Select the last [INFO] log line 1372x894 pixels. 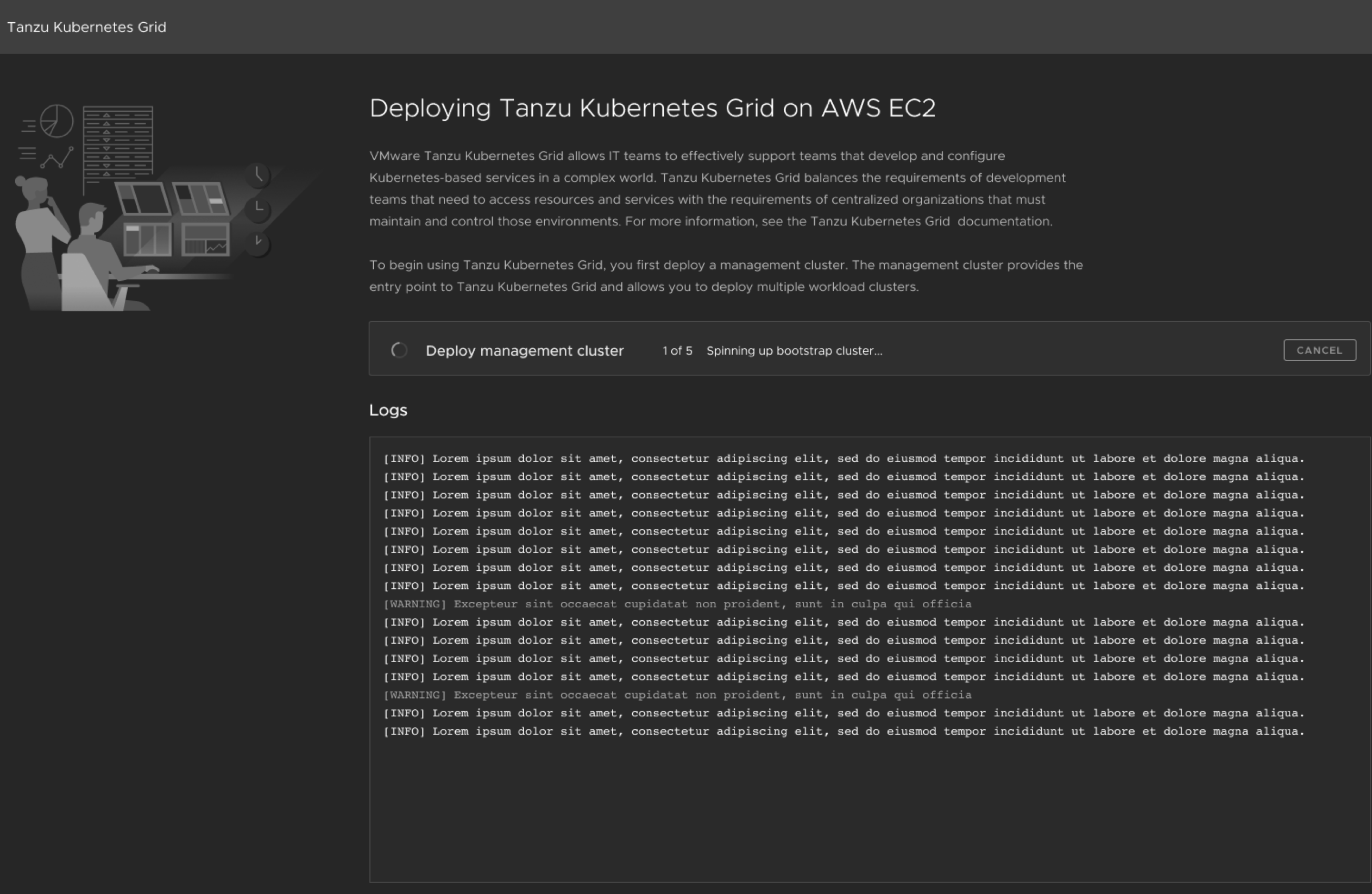[844, 731]
